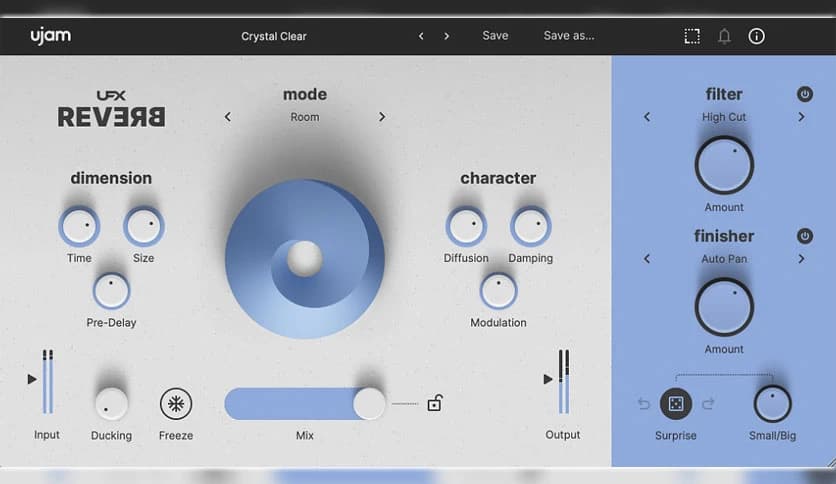Click the Surprise dice button
836x484 pixels.
tap(676, 404)
